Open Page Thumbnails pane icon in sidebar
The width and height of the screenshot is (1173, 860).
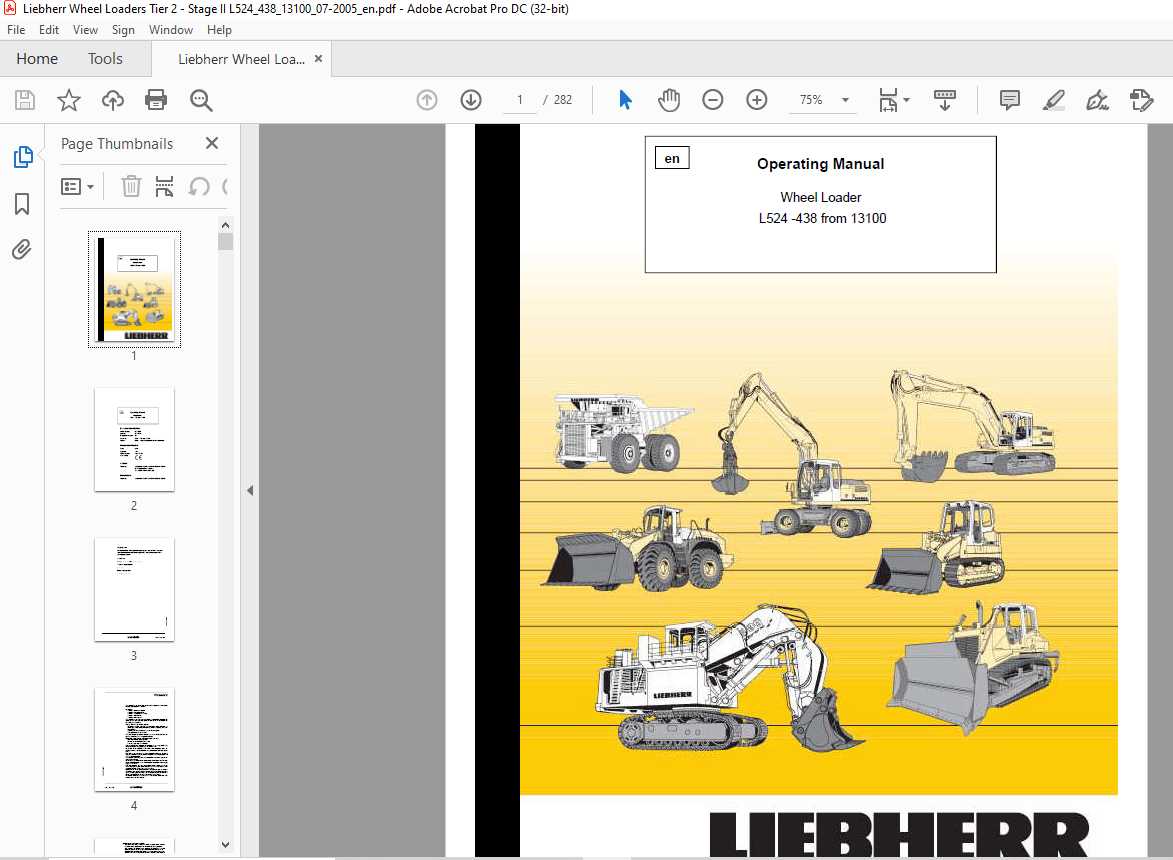tap(23, 157)
